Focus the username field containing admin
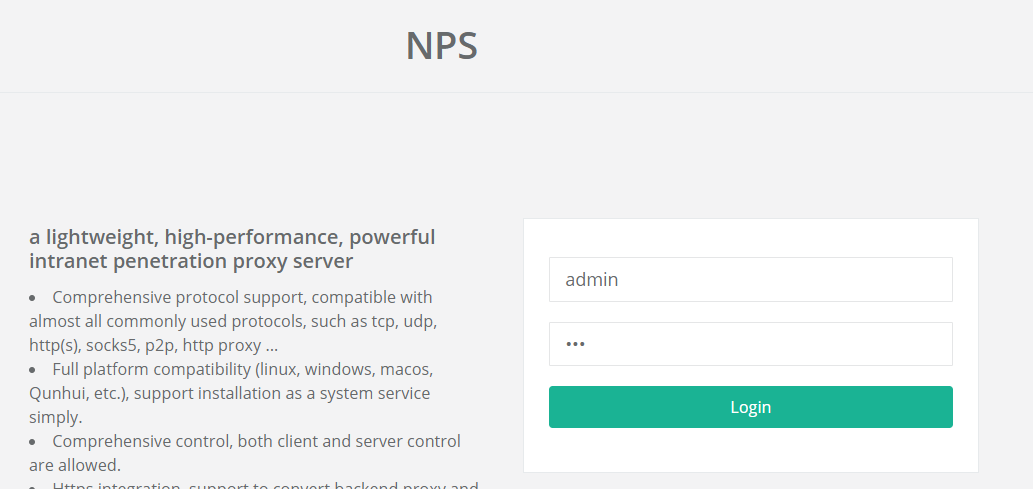Screen dimensions: 1033x489 pyautogui.click(x=750, y=279)
